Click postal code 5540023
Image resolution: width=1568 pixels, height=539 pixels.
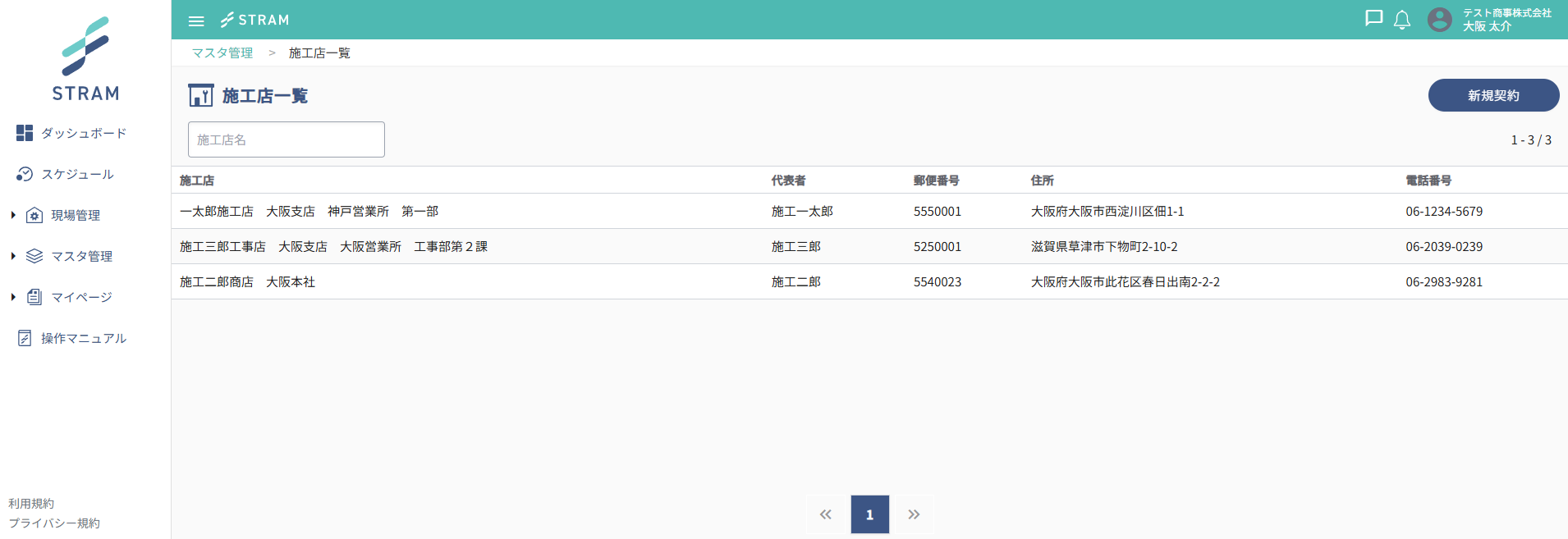pos(938,281)
